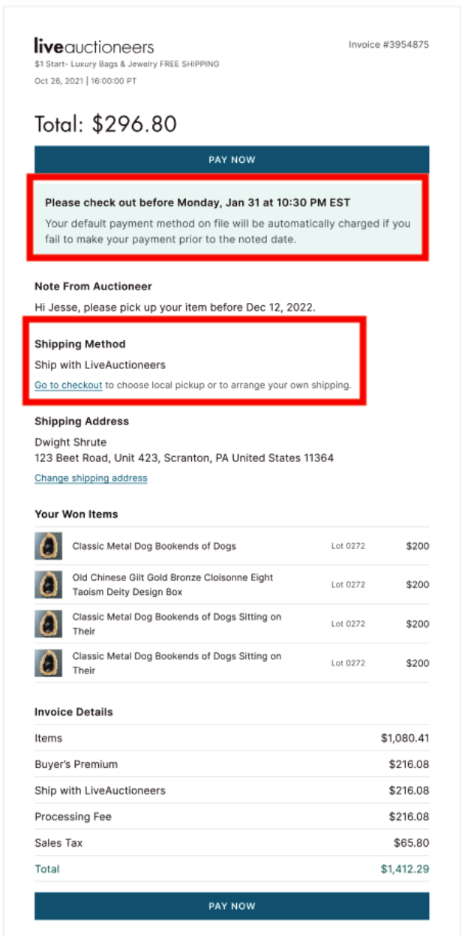Viewport: 465px width, 936px height.
Task: Click the Buyer's Premium row
Action: (232, 764)
